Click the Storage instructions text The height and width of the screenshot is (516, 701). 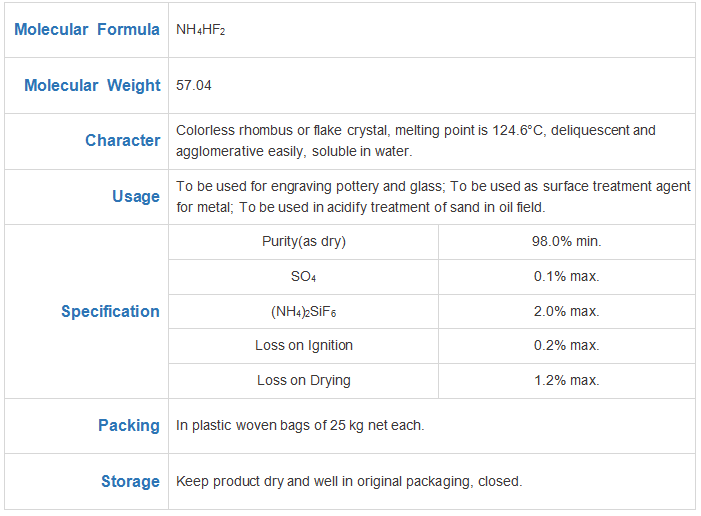pos(349,482)
